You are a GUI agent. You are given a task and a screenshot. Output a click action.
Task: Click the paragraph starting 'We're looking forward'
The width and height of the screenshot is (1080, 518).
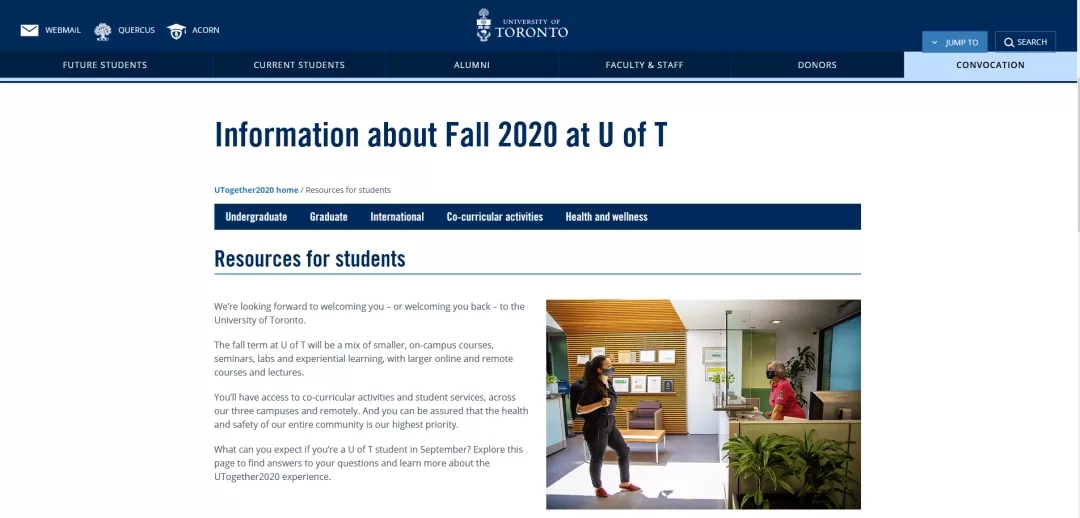click(x=369, y=313)
